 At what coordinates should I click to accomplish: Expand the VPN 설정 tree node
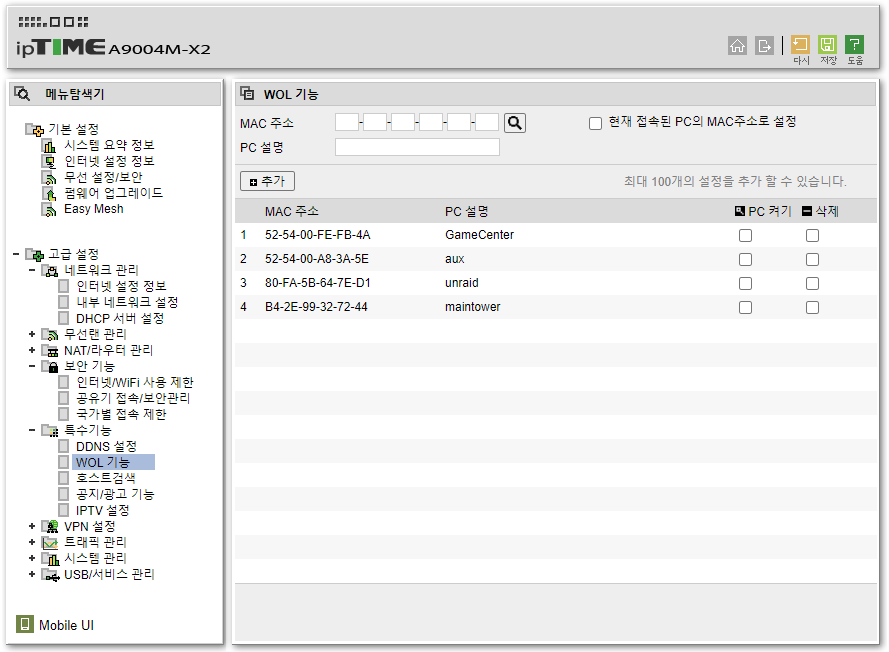click(x=32, y=526)
